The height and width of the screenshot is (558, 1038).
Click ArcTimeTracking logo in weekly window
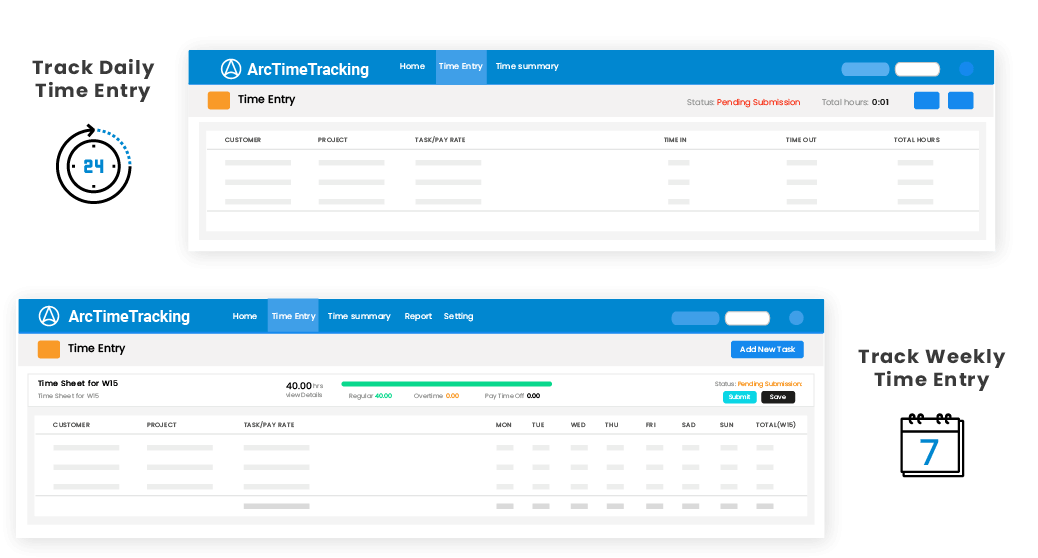coord(114,316)
